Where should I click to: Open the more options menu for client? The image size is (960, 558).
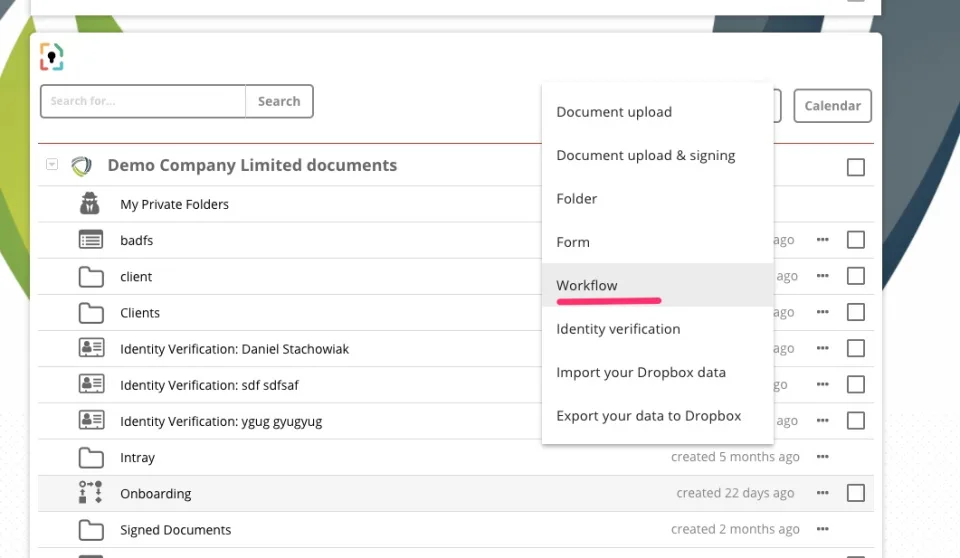point(822,276)
